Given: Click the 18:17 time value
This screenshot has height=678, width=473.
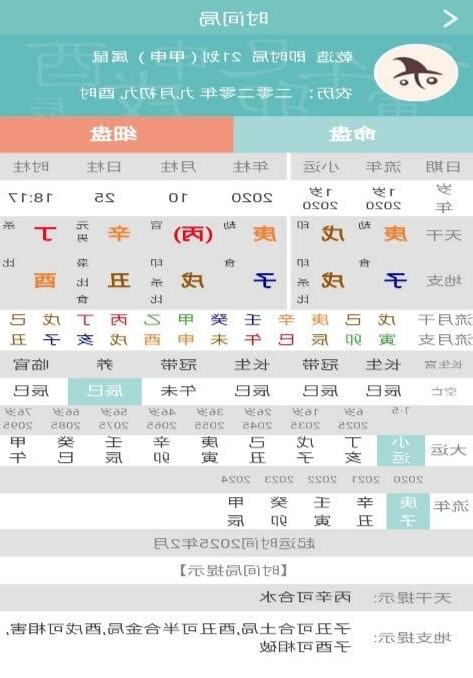Looking at the screenshot, I should pos(31,198).
